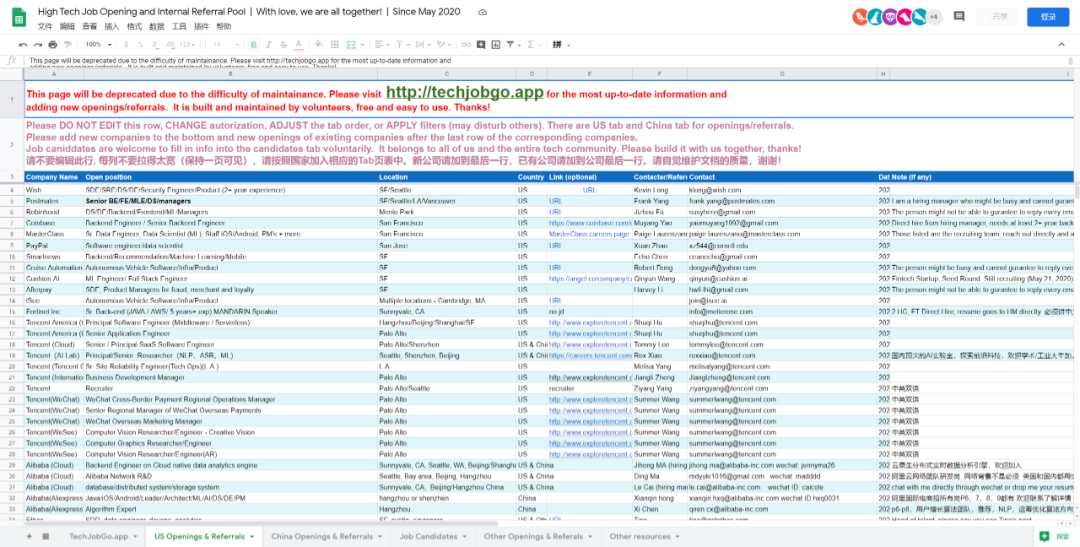The height and width of the screenshot is (547, 1080).
Task: Open the fill color bucket
Action: [x=320, y=45]
